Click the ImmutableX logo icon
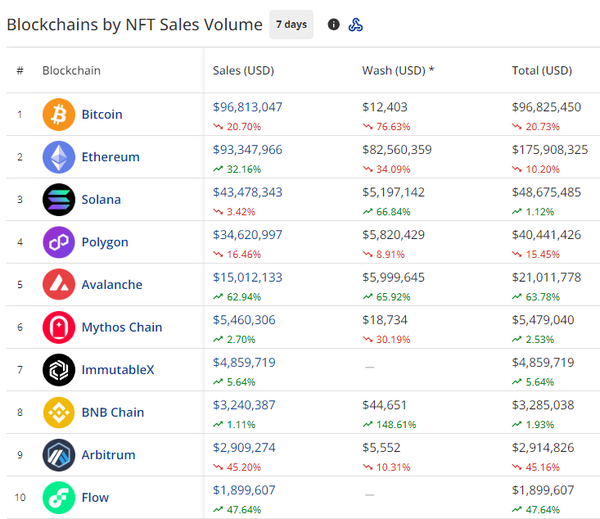Viewport: 600px width, 519px height. point(58,370)
